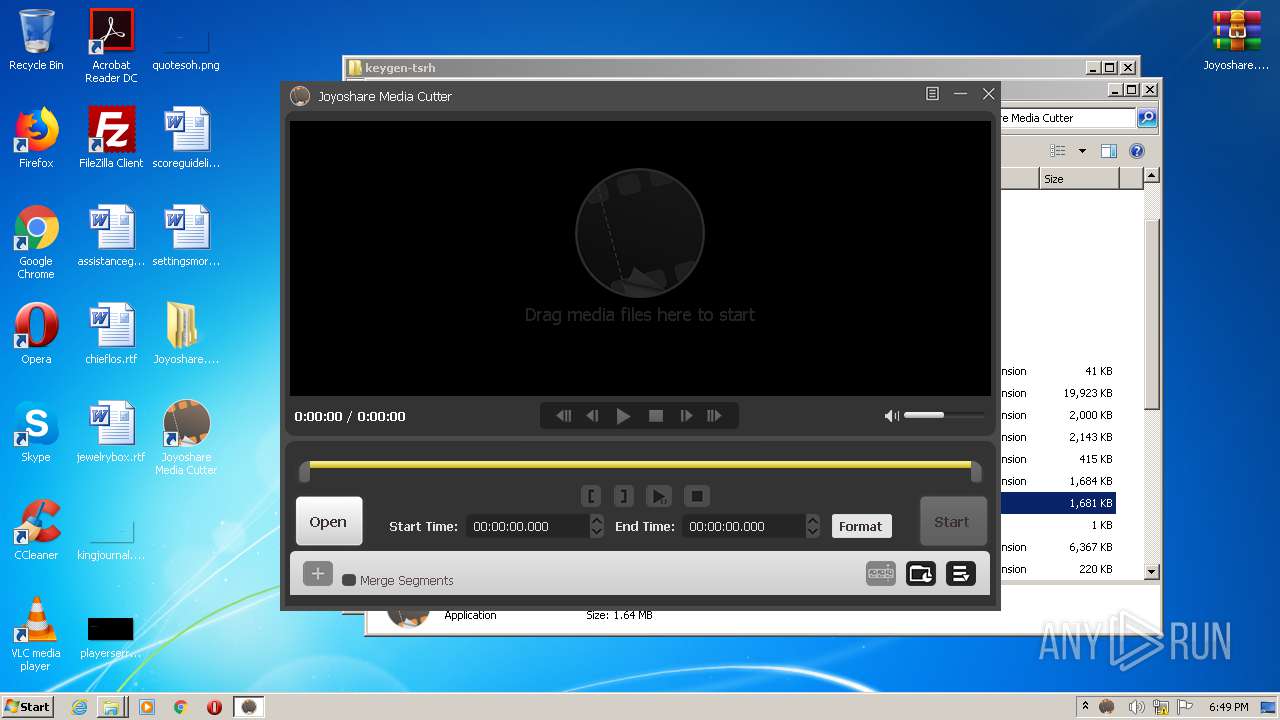Image resolution: width=1280 pixels, height=720 pixels.
Task: Click the taskbar clock showing 6:49 PM
Action: (x=1228, y=707)
